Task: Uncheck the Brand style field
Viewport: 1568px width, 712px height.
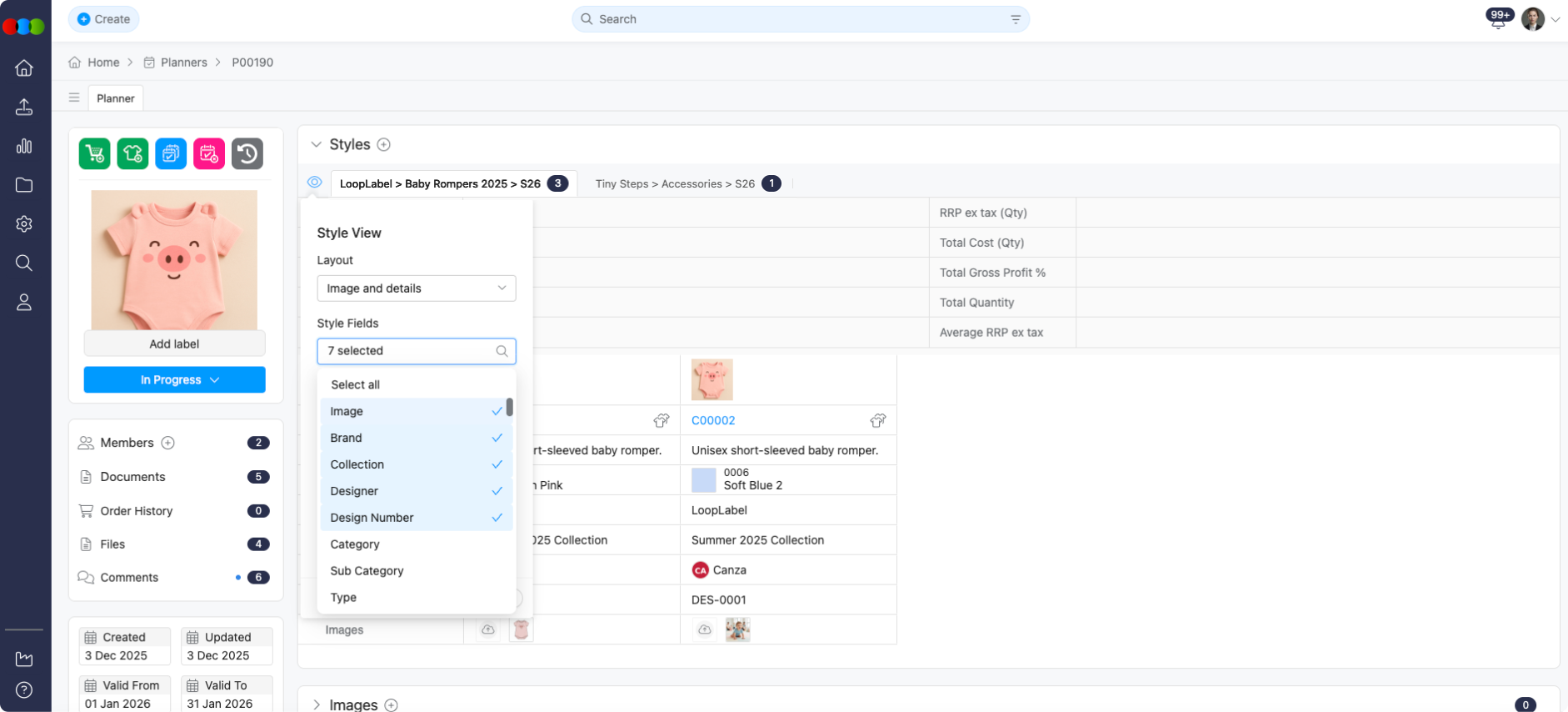Action: pyautogui.click(x=416, y=438)
